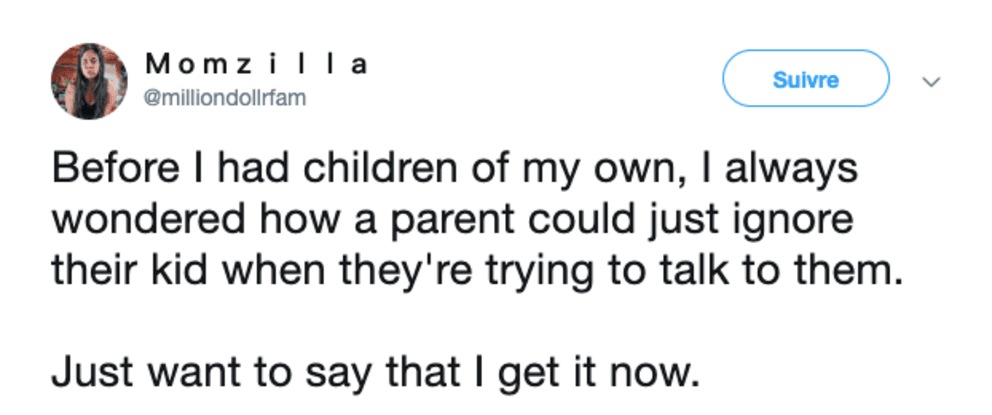992x415 pixels.
Task: Open the Momzilla display name link
Action: pyautogui.click(x=257, y=65)
